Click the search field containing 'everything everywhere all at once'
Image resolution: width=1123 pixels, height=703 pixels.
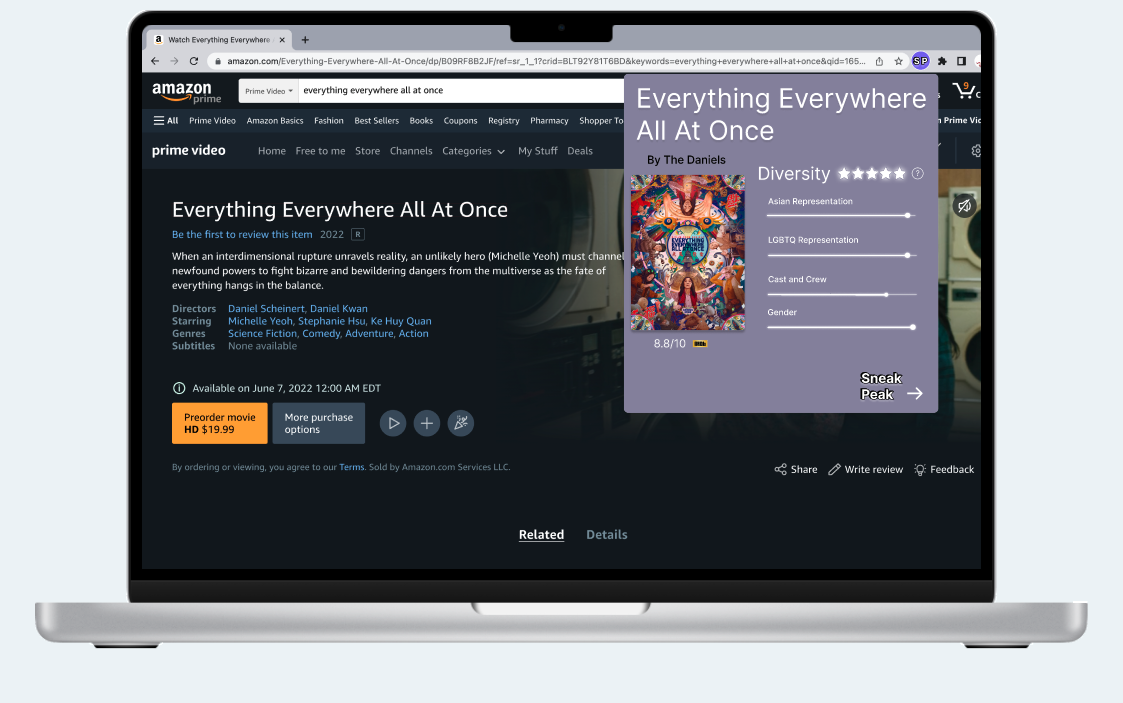[x=461, y=91]
